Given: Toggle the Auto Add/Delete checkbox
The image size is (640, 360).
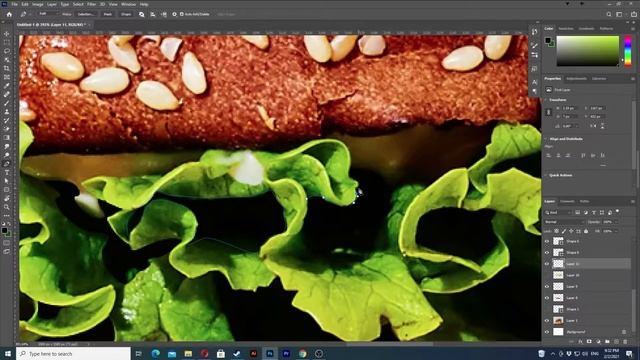Looking at the screenshot, I should [x=182, y=14].
